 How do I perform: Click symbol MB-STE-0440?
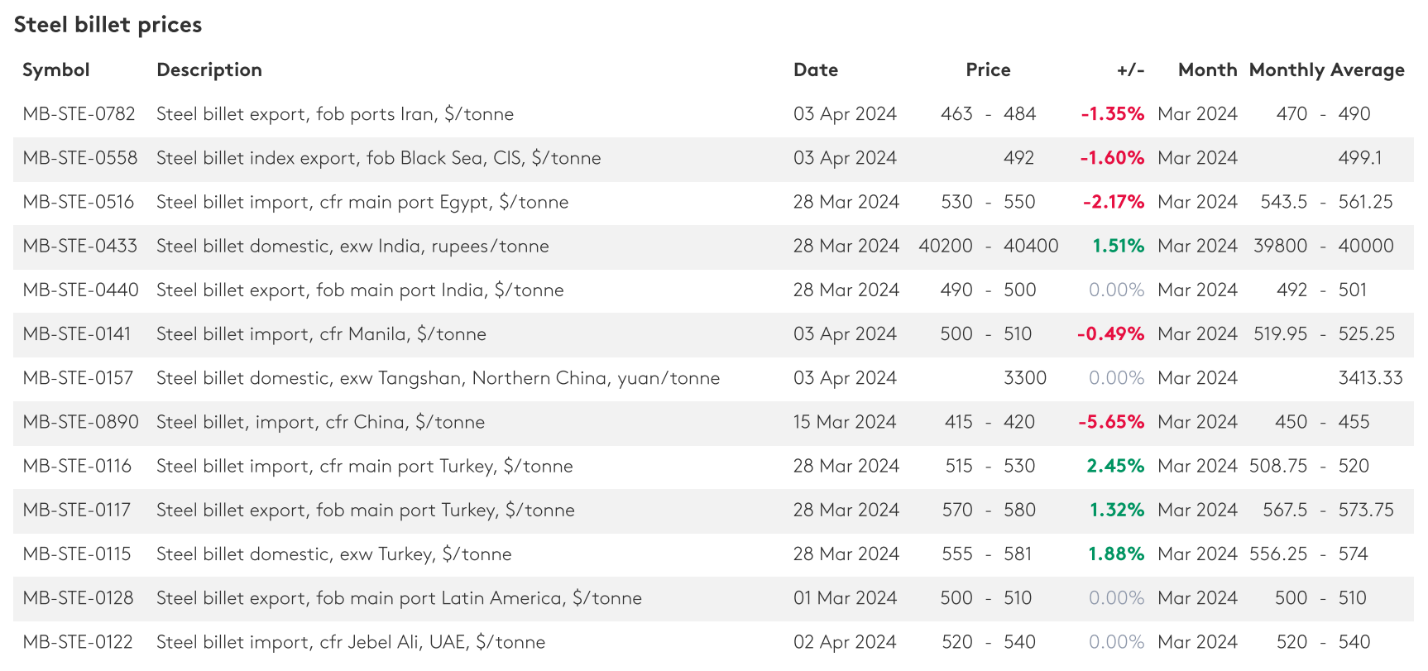pyautogui.click(x=80, y=290)
